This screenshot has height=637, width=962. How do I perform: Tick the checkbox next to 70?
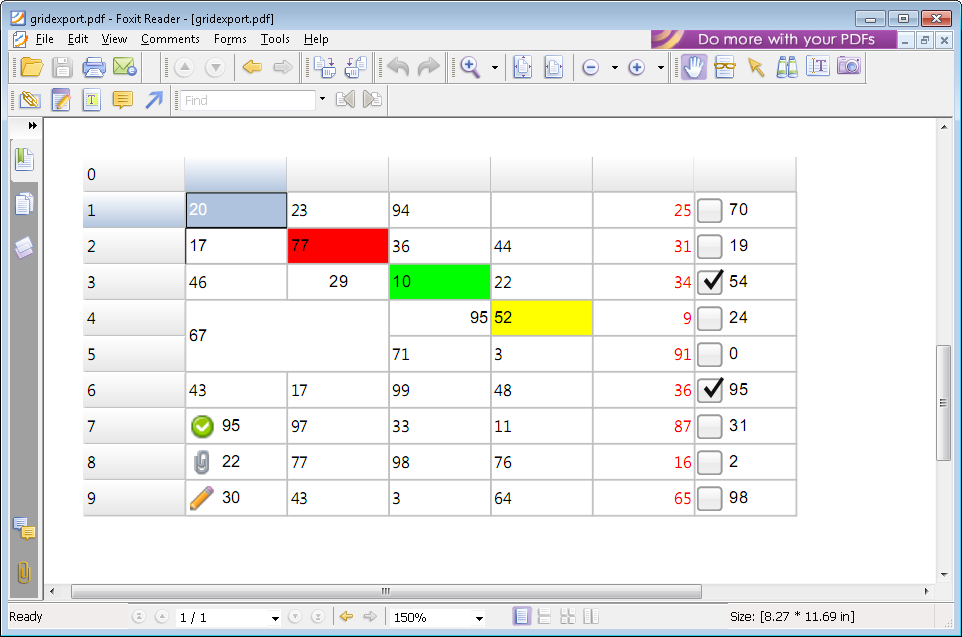[709, 210]
